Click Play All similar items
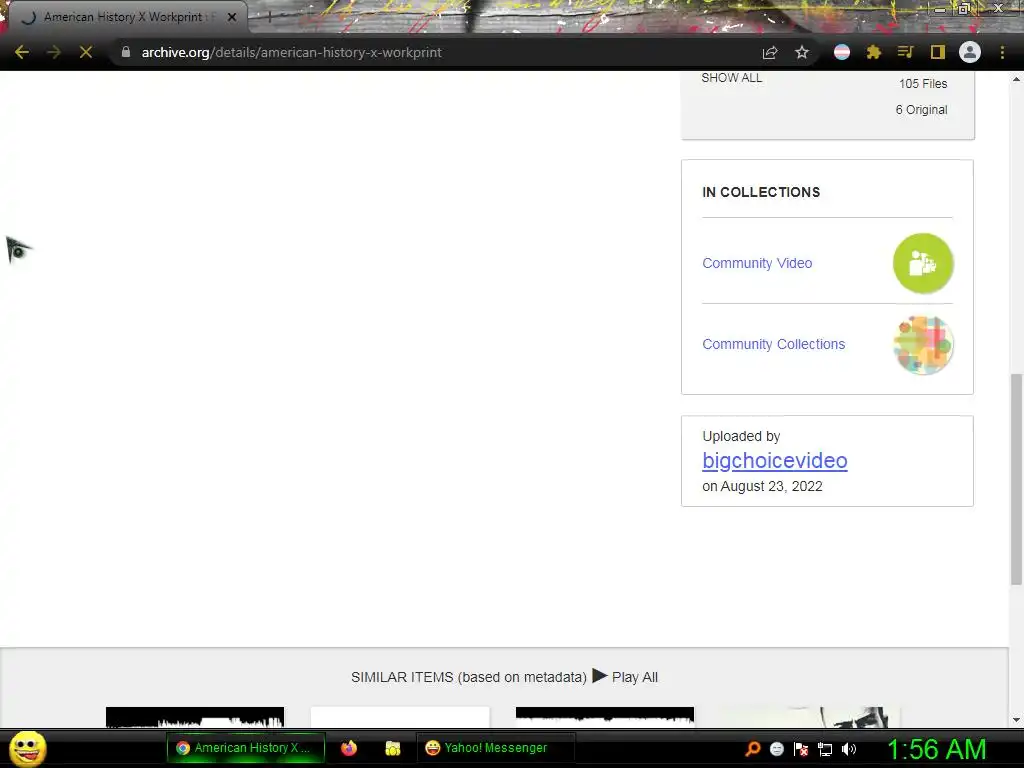This screenshot has width=1024, height=768. pyautogui.click(x=625, y=677)
